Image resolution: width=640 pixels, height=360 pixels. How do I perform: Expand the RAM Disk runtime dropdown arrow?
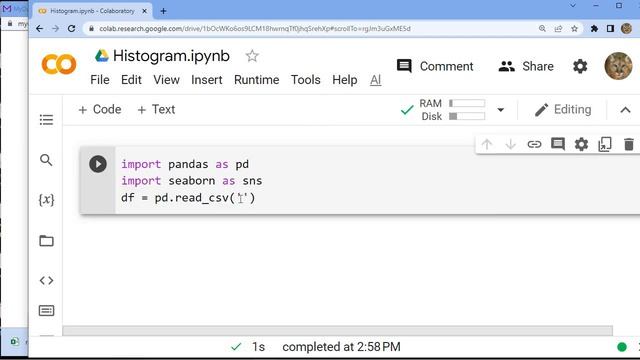pyautogui.click(x=500, y=110)
